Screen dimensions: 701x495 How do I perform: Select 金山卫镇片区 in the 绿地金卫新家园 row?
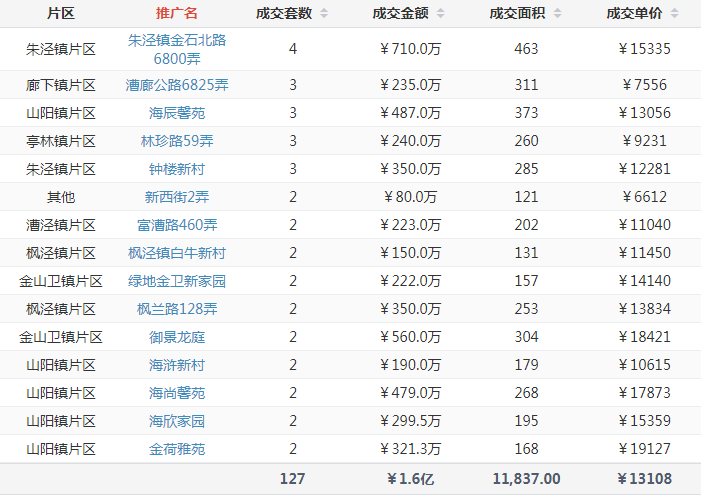pos(61,281)
